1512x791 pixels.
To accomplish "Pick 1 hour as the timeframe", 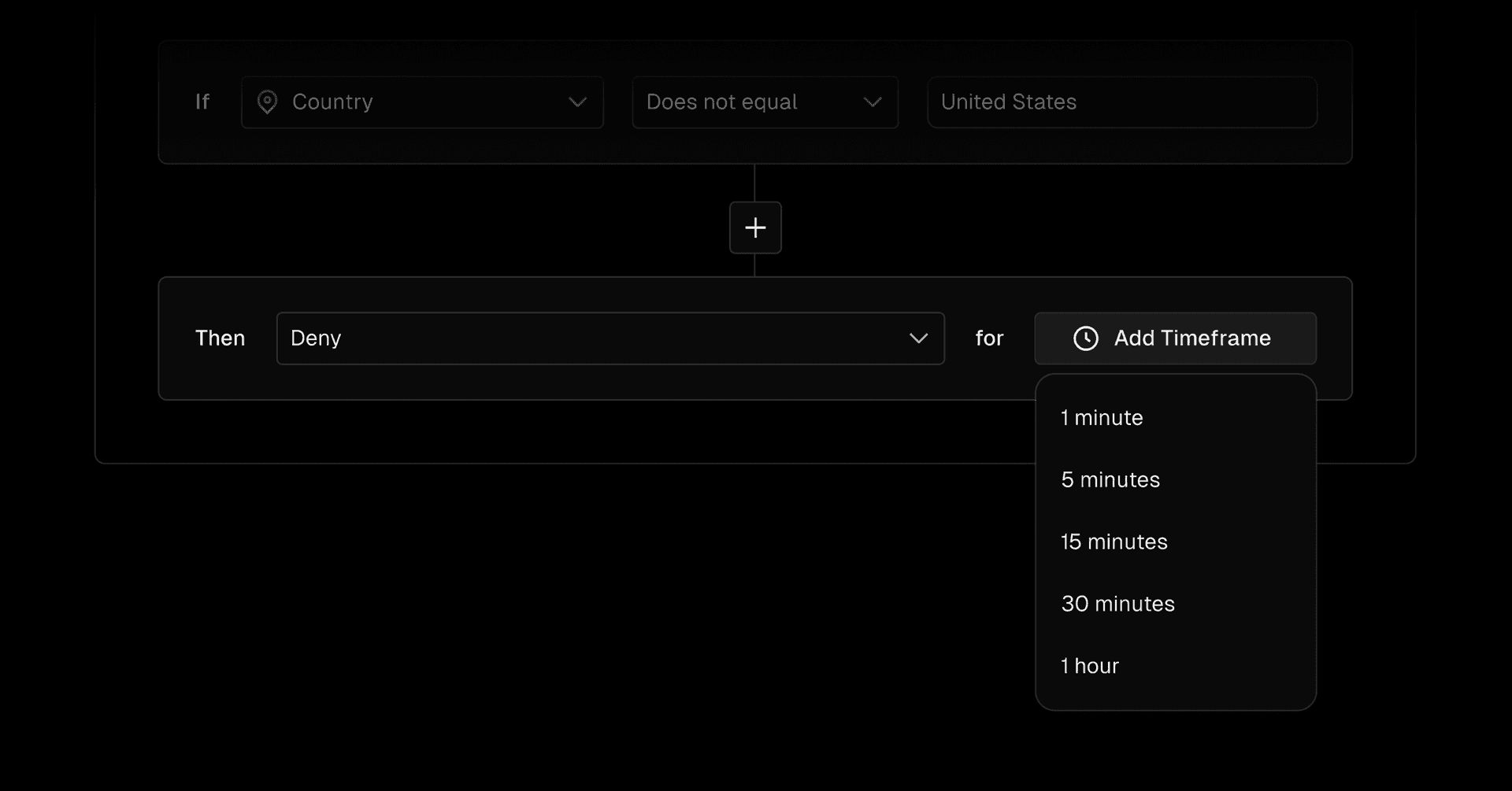I will click(x=1090, y=667).
